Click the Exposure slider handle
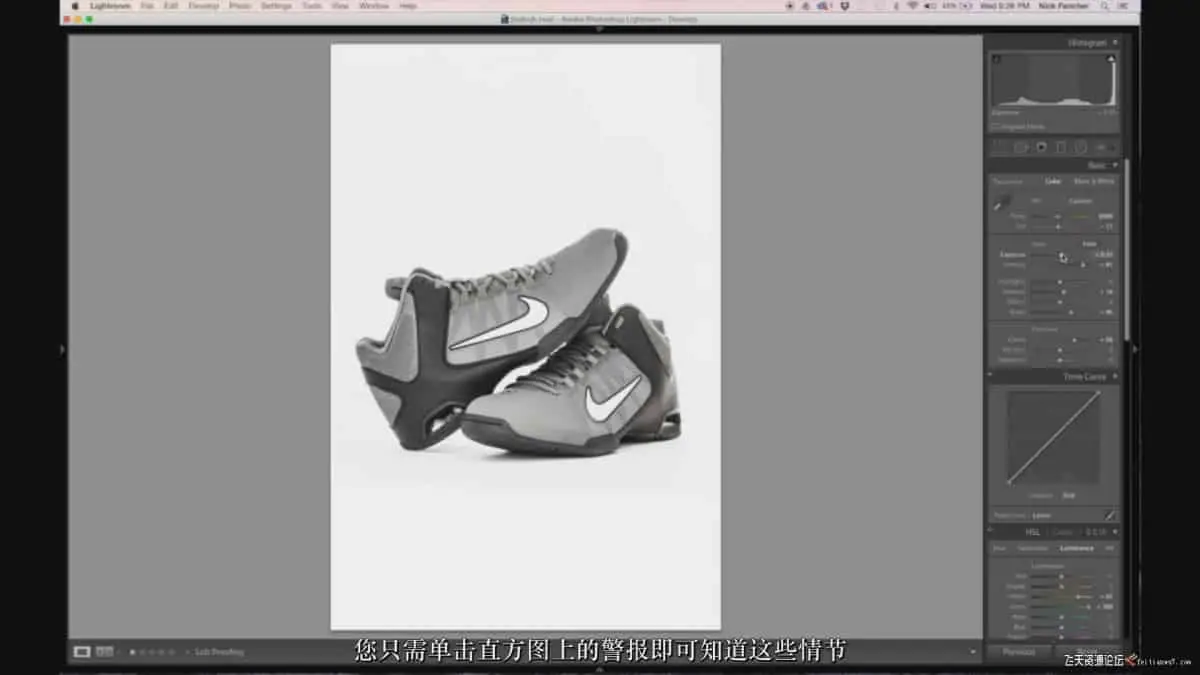Screen dimensions: 1200x675 point(1063,255)
